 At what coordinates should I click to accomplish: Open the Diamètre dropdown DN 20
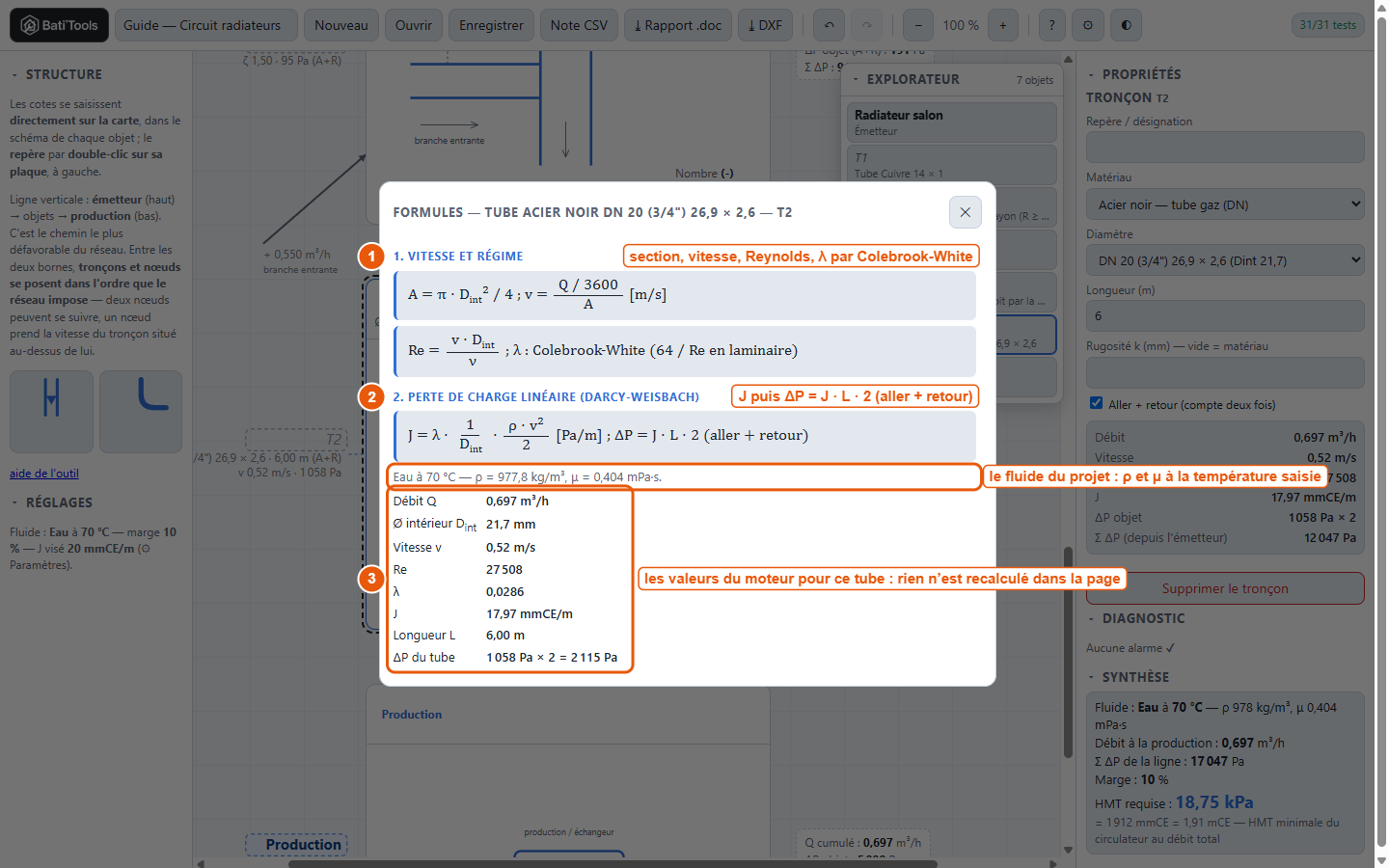[1225, 260]
